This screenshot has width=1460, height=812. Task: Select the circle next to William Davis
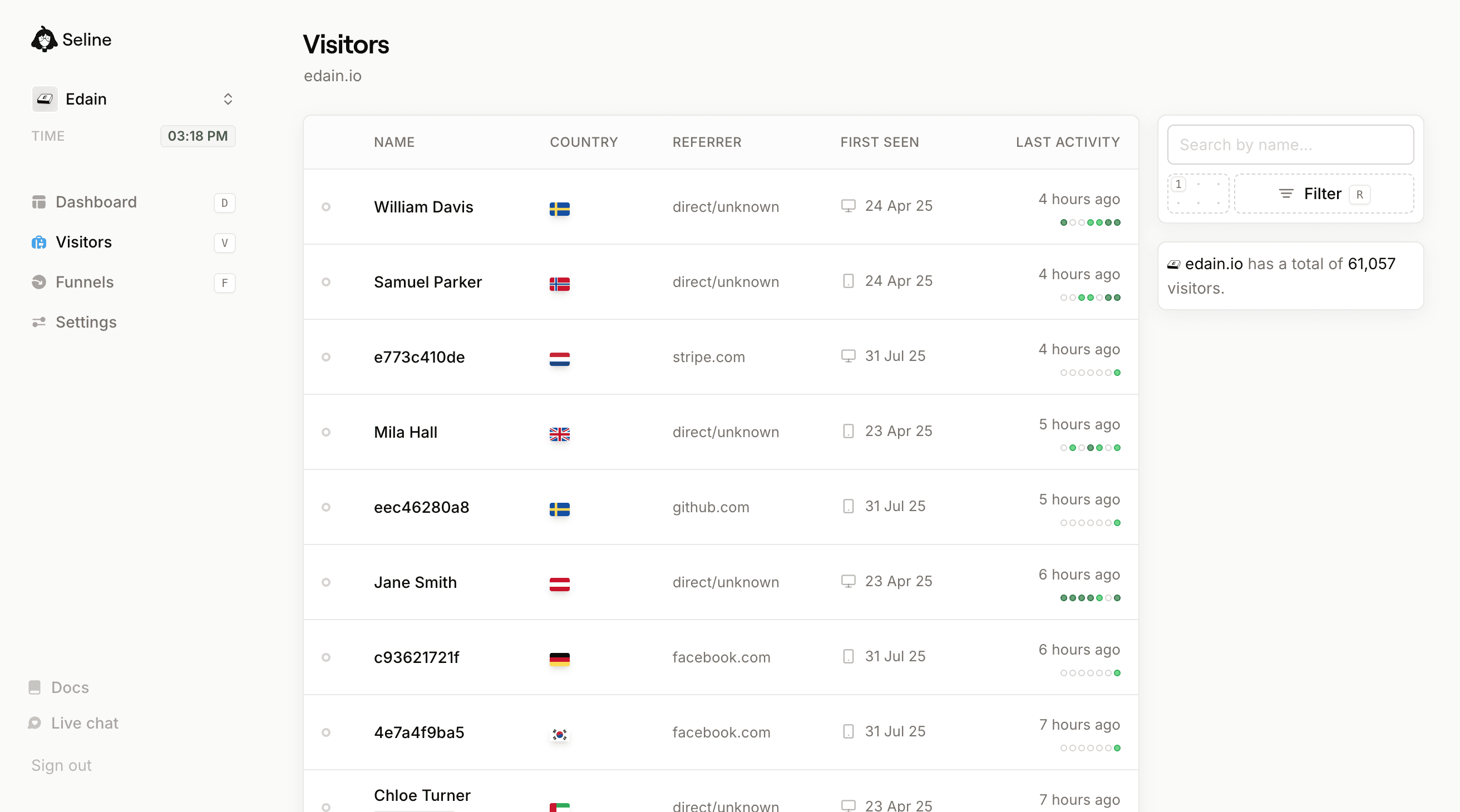tap(327, 207)
